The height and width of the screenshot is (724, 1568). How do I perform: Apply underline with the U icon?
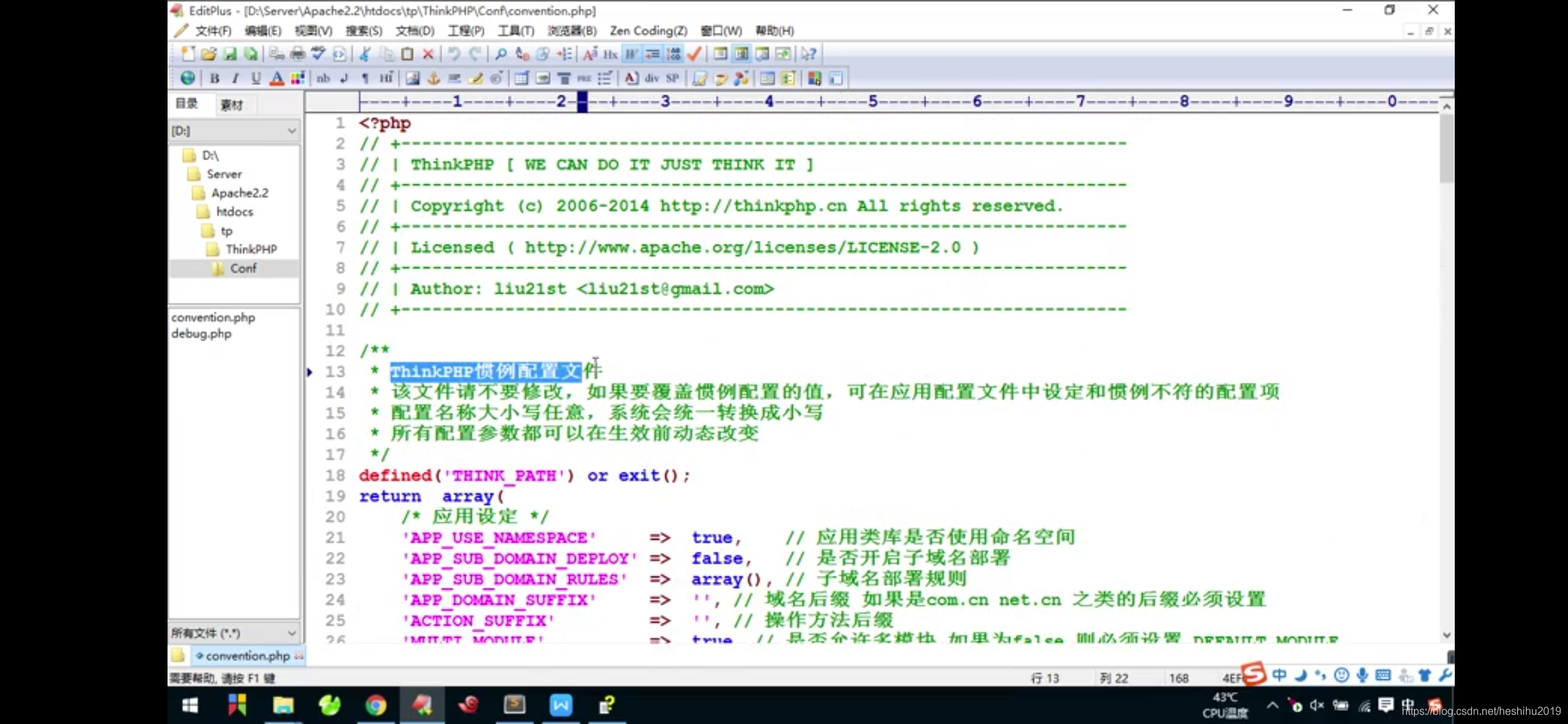coord(256,78)
